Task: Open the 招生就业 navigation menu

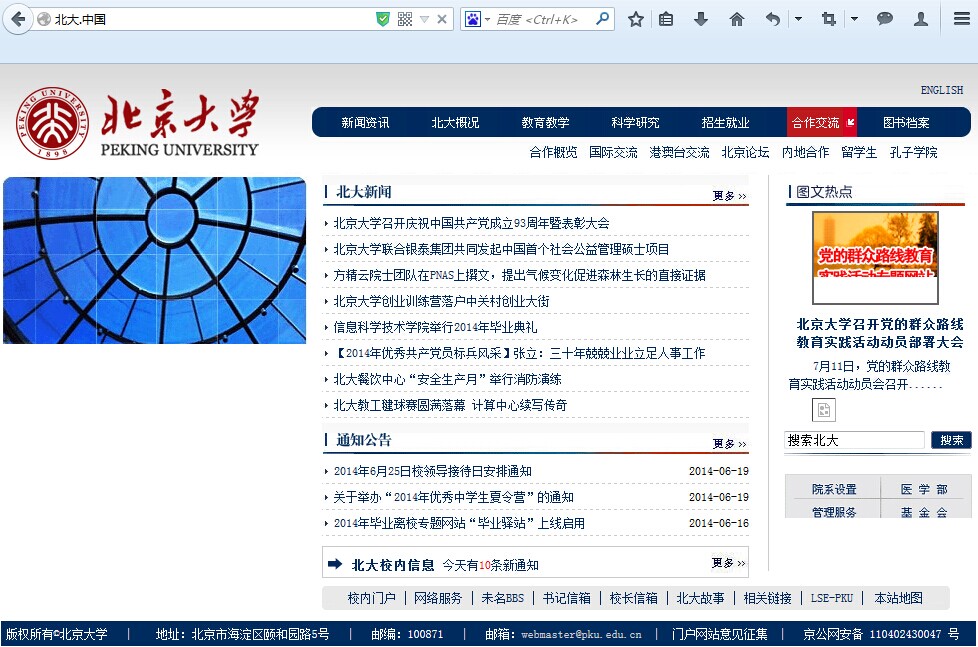Action: pyautogui.click(x=725, y=122)
